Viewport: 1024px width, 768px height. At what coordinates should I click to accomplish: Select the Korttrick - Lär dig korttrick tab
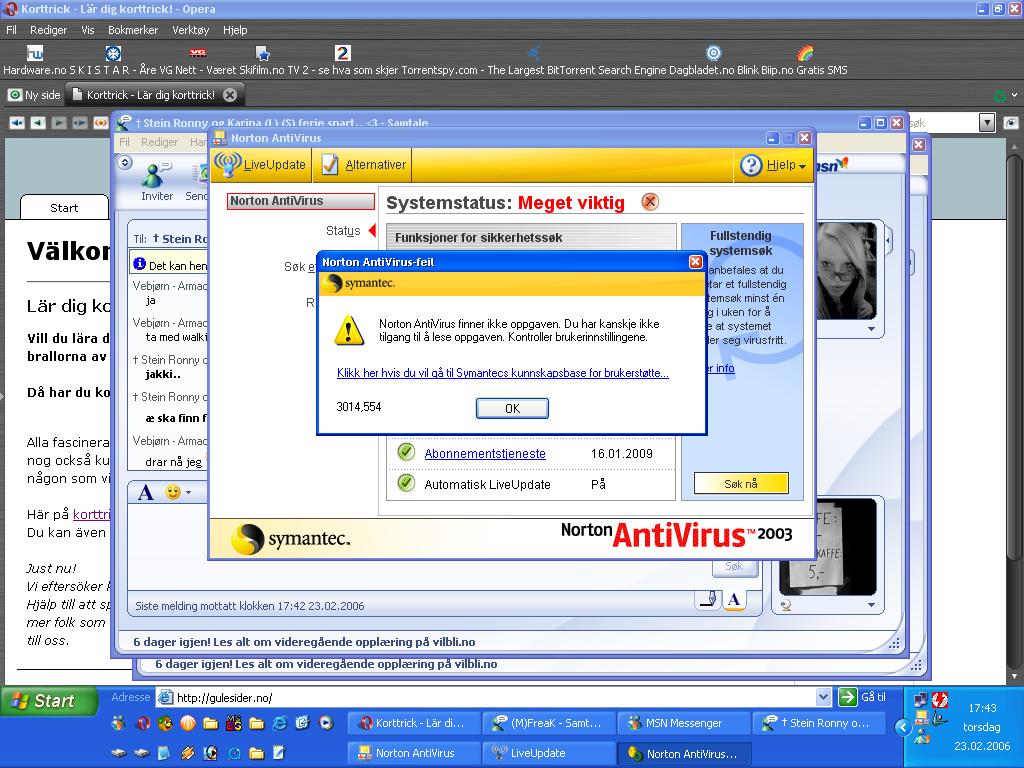click(x=150, y=95)
